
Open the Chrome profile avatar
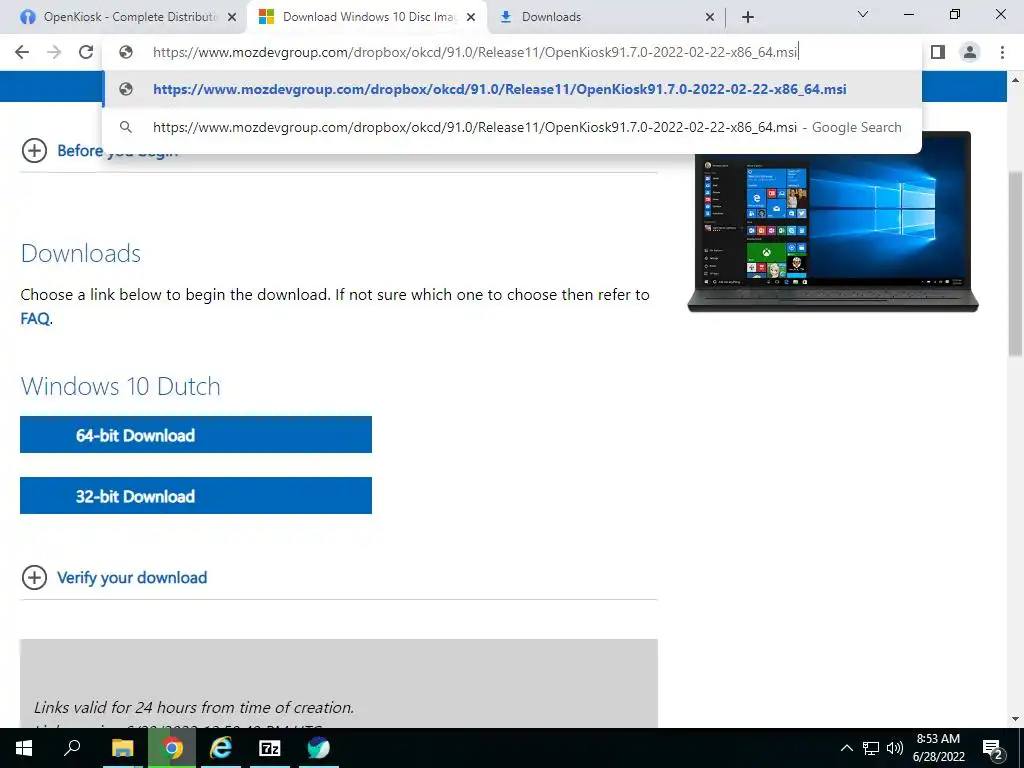pos(970,52)
